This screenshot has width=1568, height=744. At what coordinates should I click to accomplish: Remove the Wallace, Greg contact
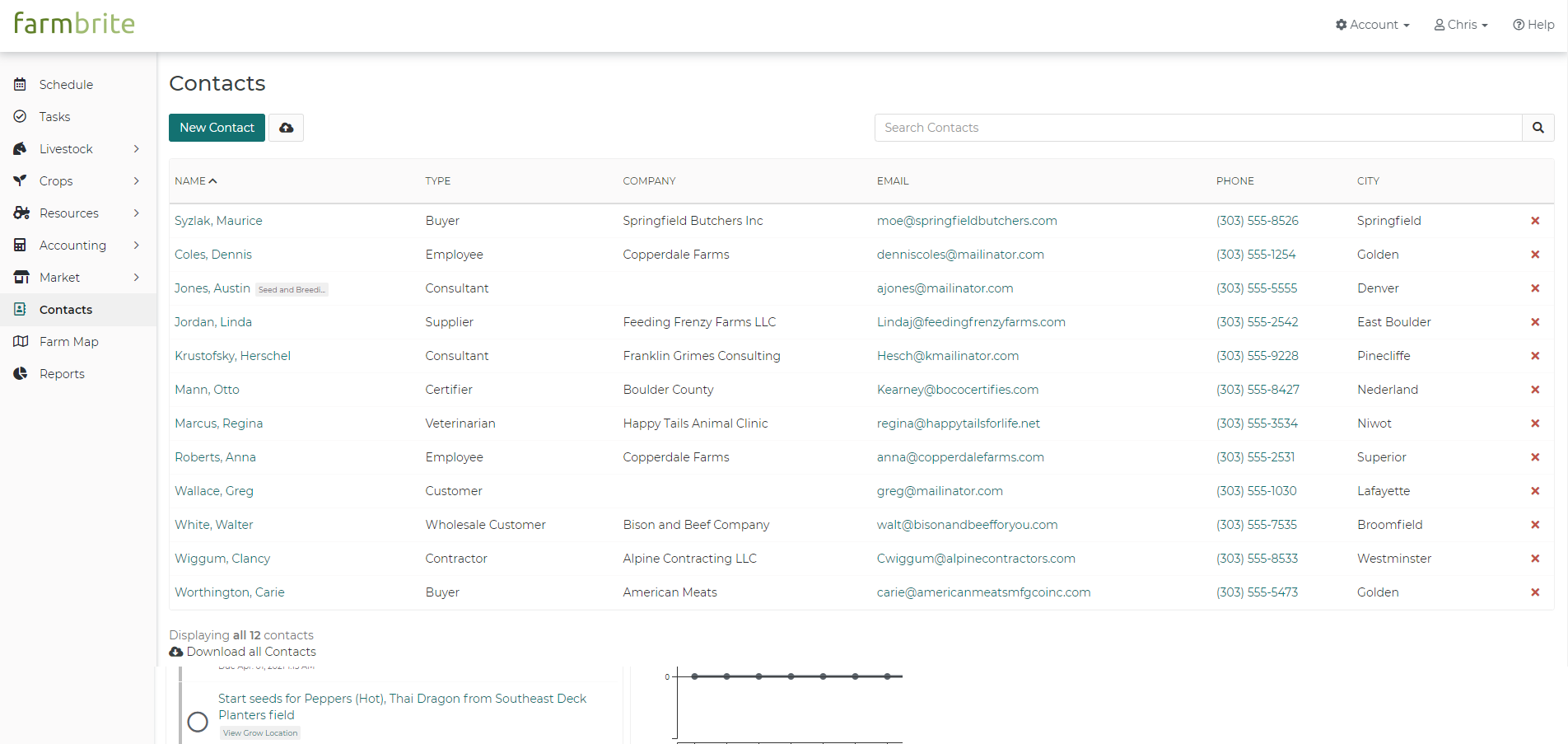[x=1535, y=491]
